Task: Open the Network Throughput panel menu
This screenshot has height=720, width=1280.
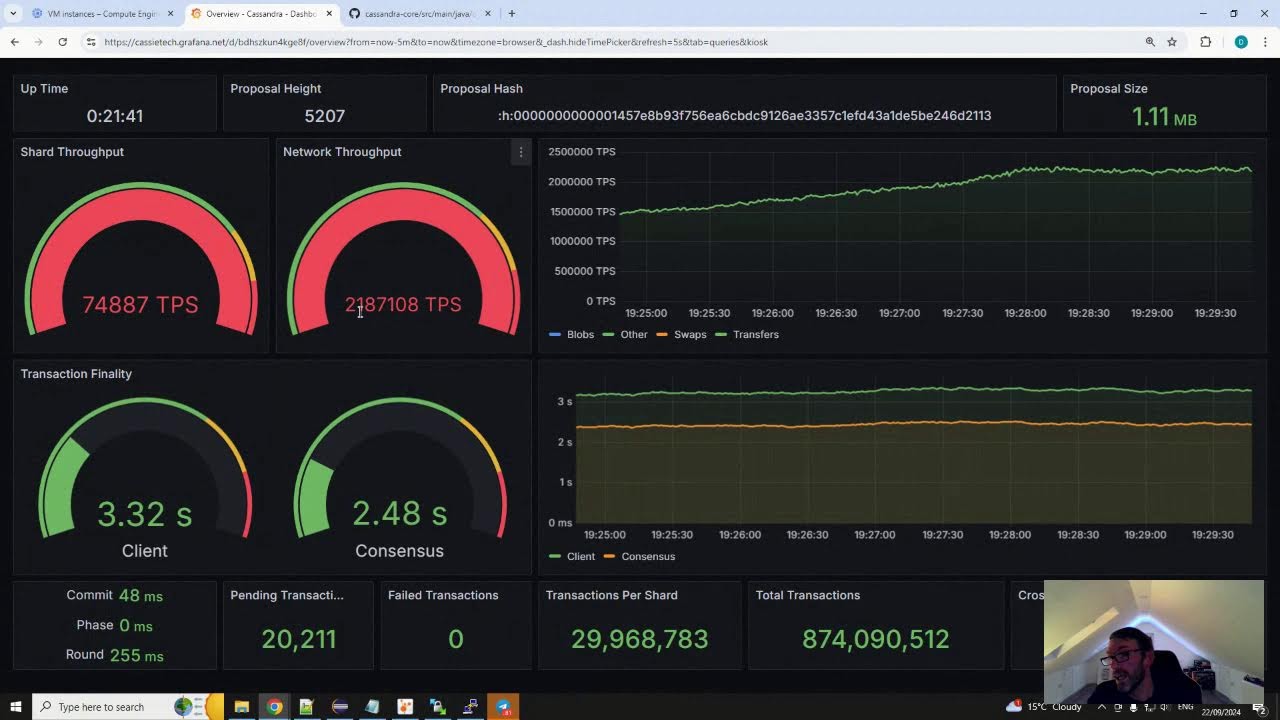Action: 521,152
